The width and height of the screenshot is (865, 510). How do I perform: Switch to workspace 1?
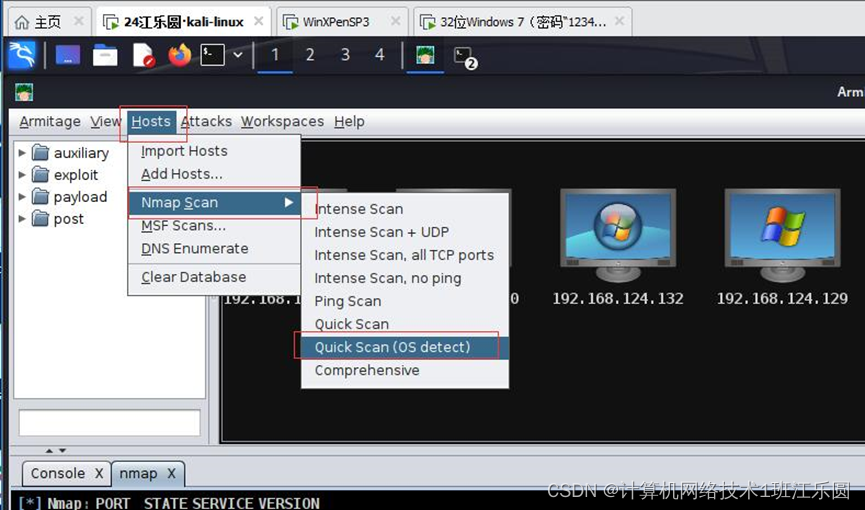275,55
